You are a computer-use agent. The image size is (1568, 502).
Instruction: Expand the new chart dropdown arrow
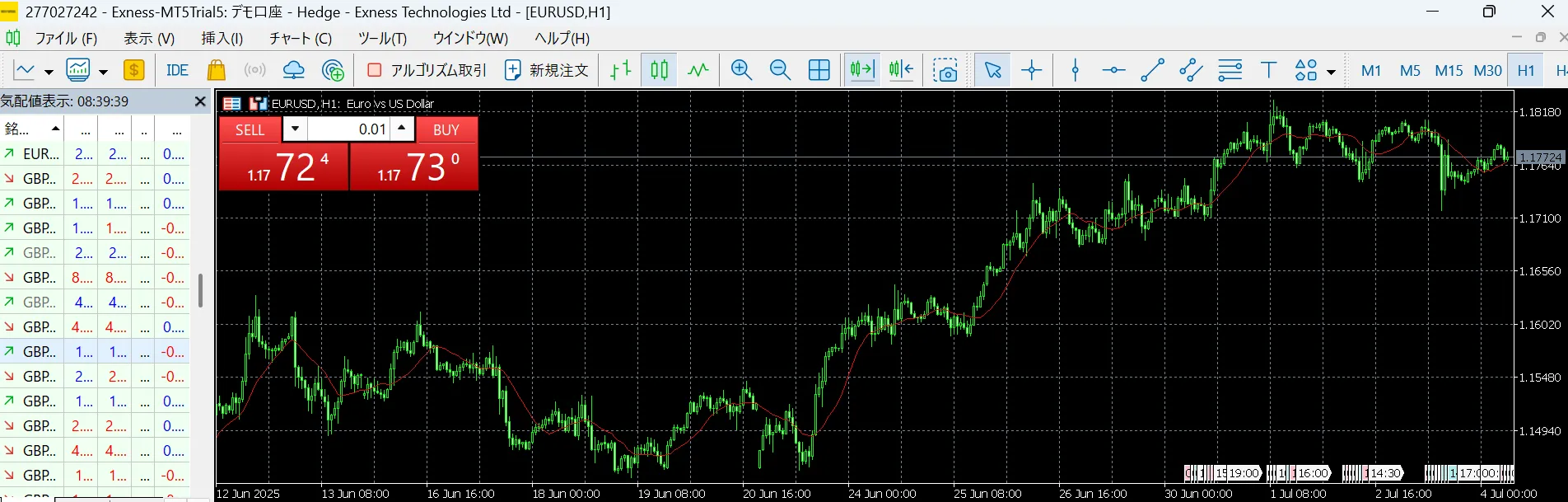pyautogui.click(x=49, y=72)
